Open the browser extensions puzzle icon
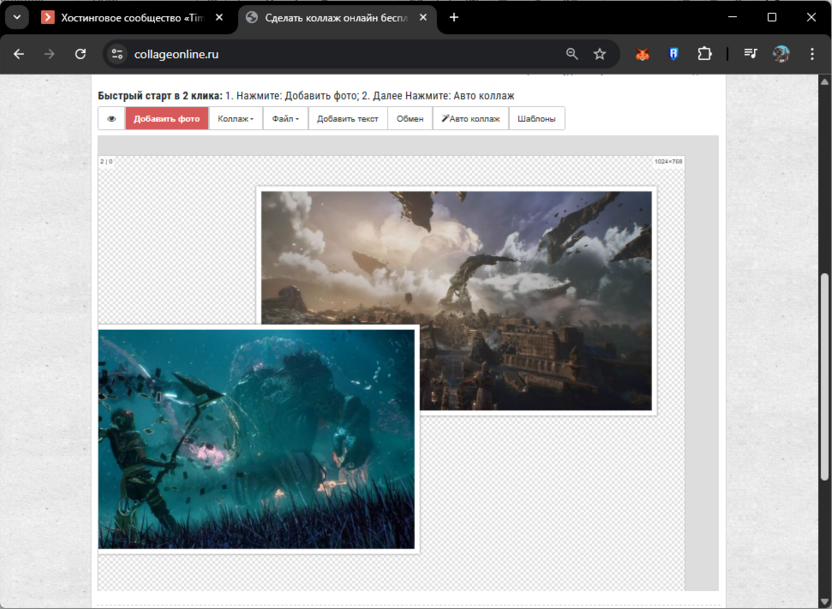 pos(705,54)
